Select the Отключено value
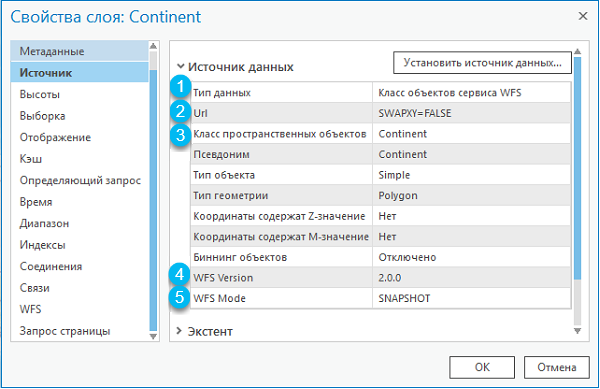The height and width of the screenshot is (389, 600). tap(407, 257)
